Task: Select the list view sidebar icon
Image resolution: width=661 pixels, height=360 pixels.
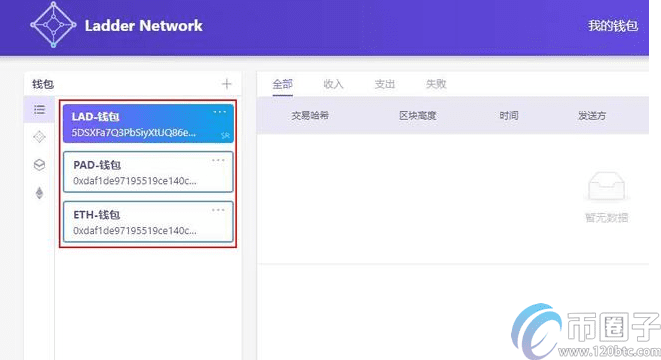Action: [39, 110]
